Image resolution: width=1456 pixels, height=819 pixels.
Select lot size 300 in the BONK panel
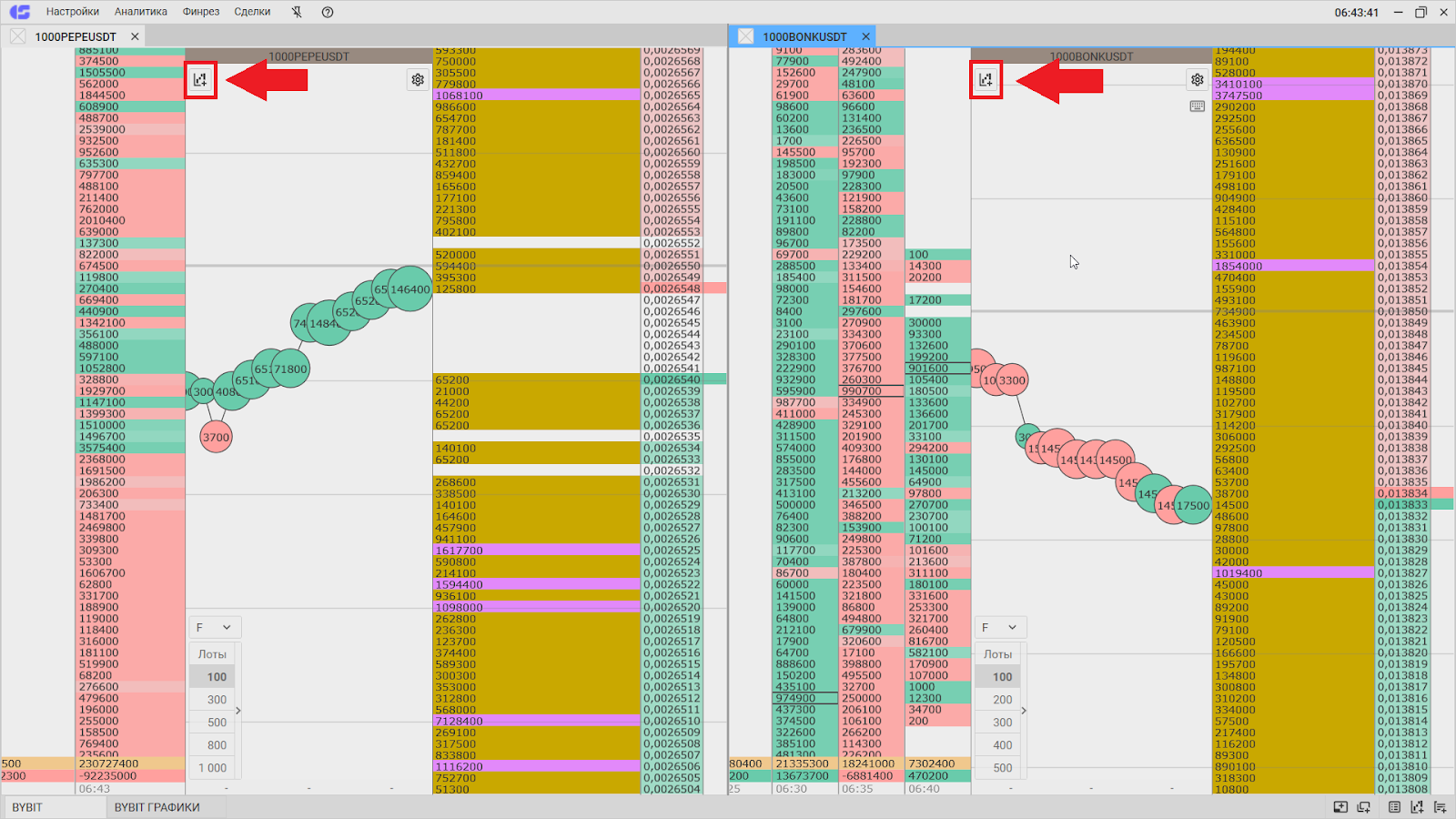(x=997, y=723)
